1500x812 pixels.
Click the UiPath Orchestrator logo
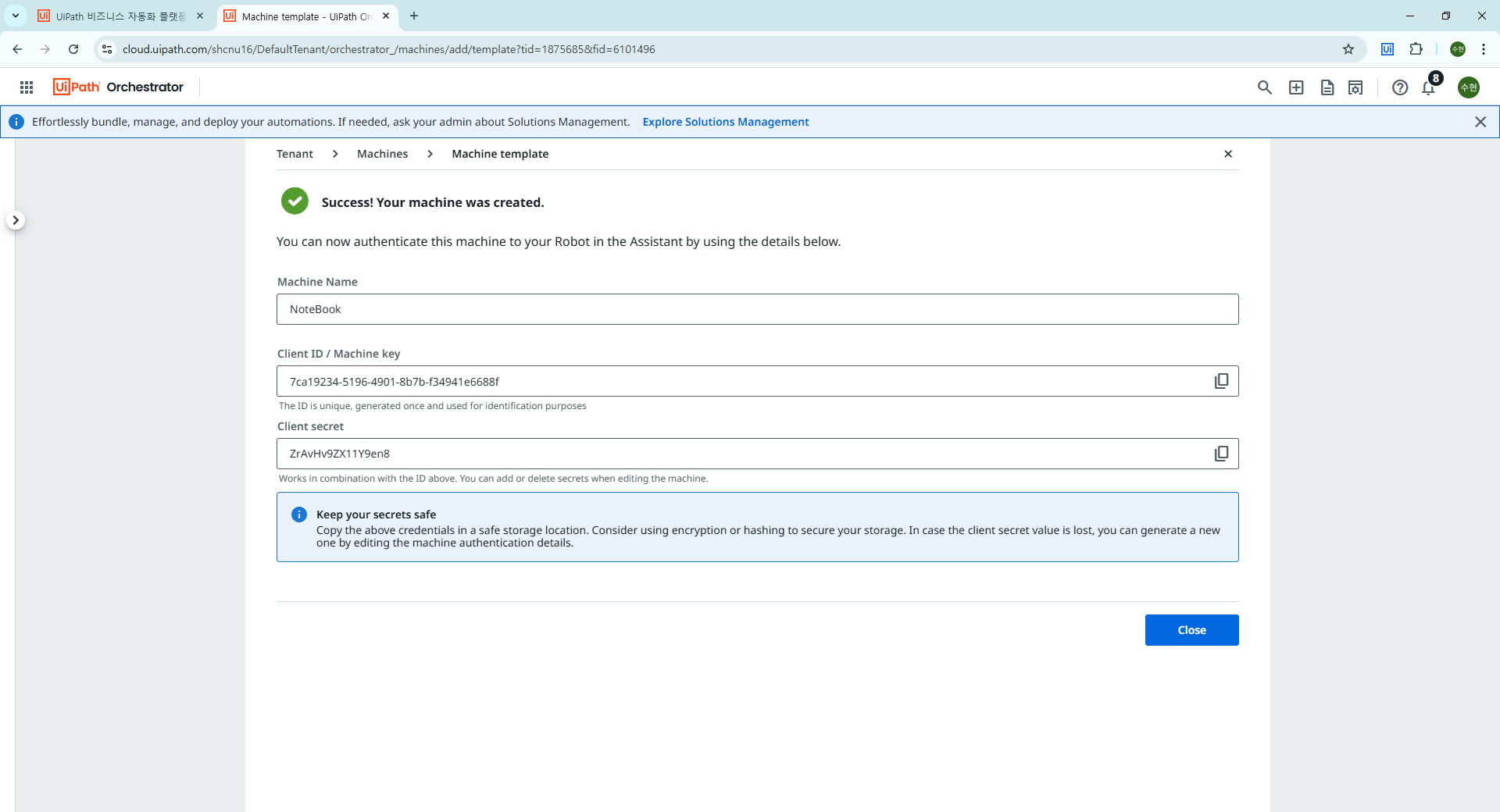tap(119, 87)
